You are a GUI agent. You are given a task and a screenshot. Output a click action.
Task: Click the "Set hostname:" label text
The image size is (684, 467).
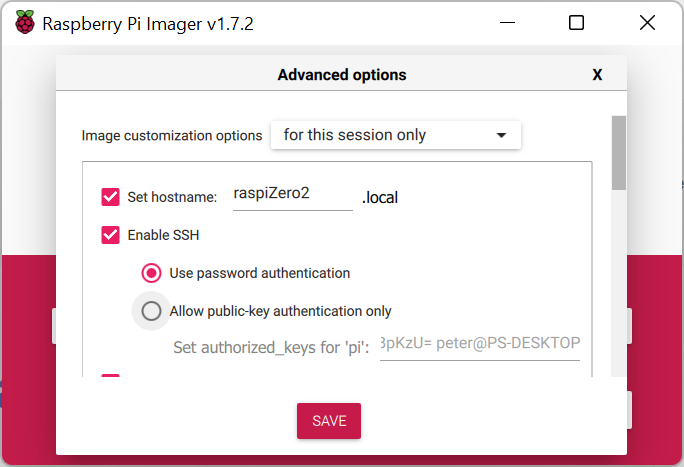pyautogui.click(x=172, y=197)
